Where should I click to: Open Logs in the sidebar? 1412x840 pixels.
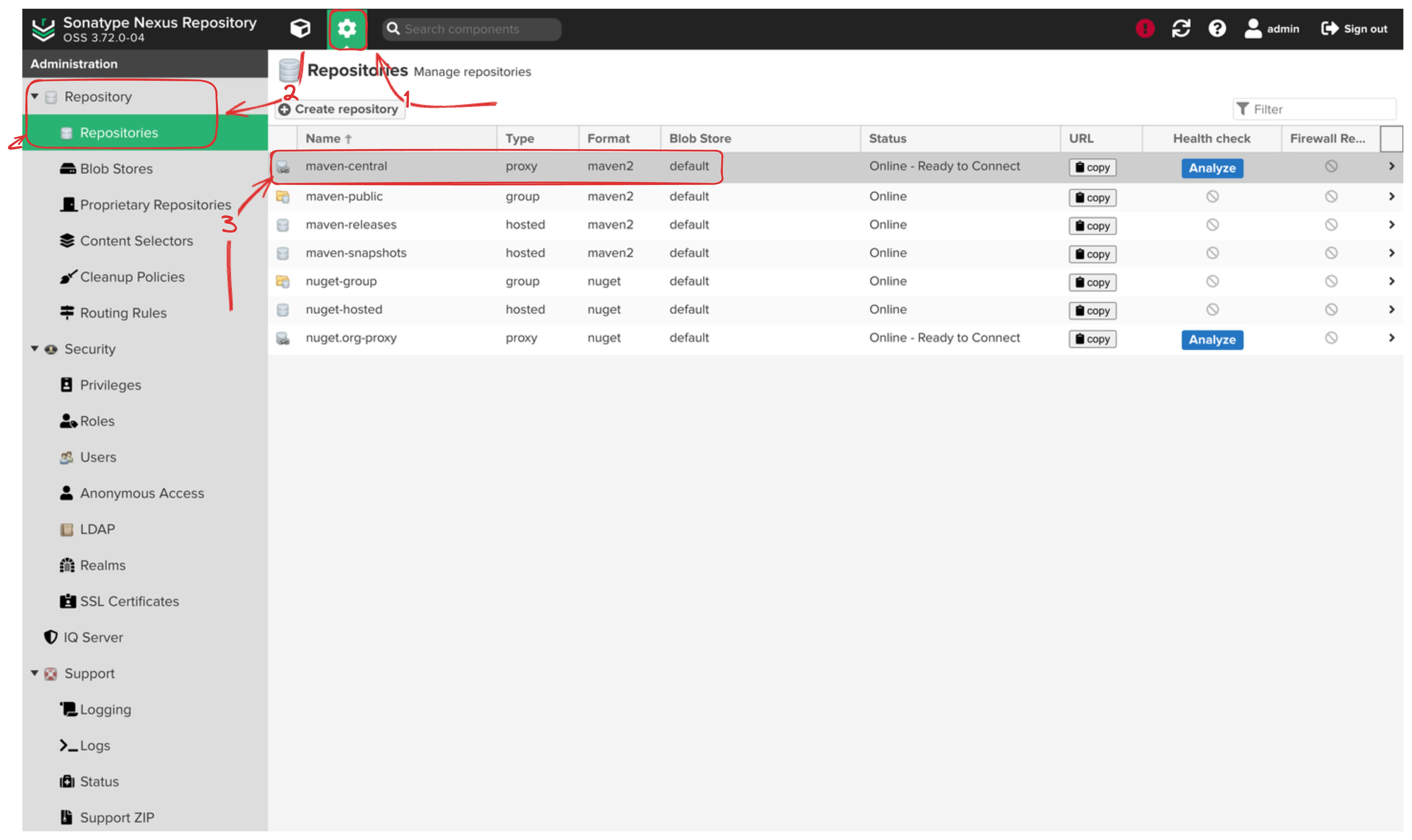[x=145, y=745]
